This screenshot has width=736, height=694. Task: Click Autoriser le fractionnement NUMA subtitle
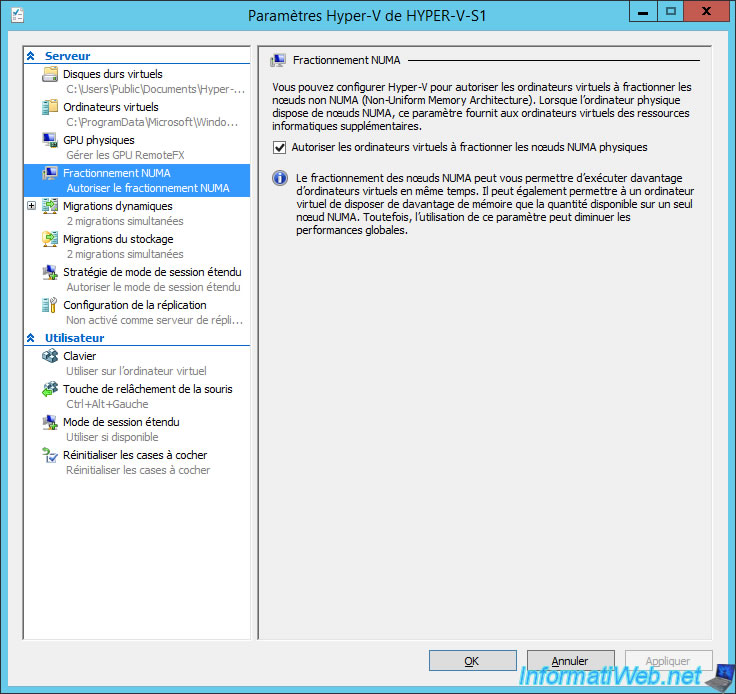(148, 188)
